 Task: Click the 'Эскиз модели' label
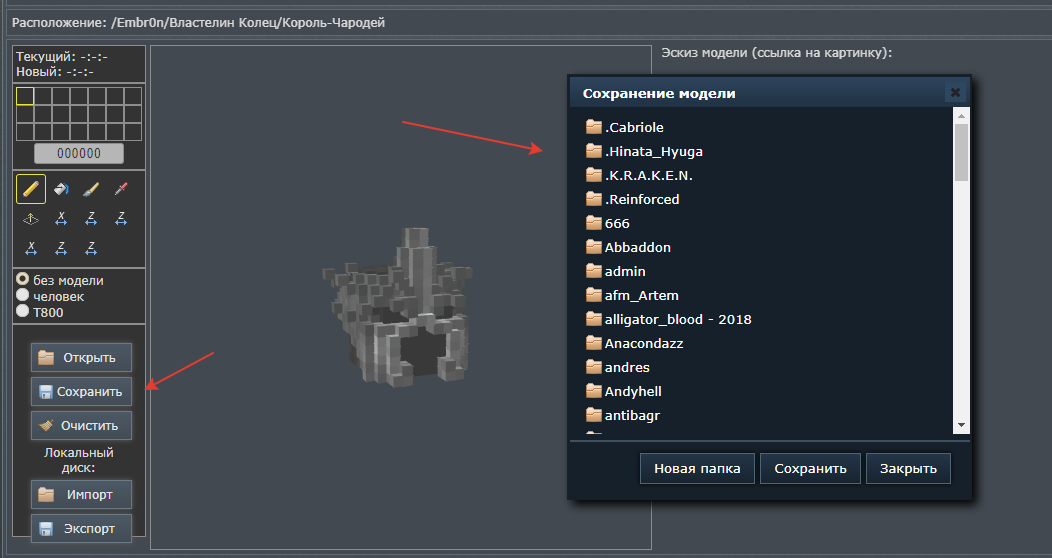point(776,52)
